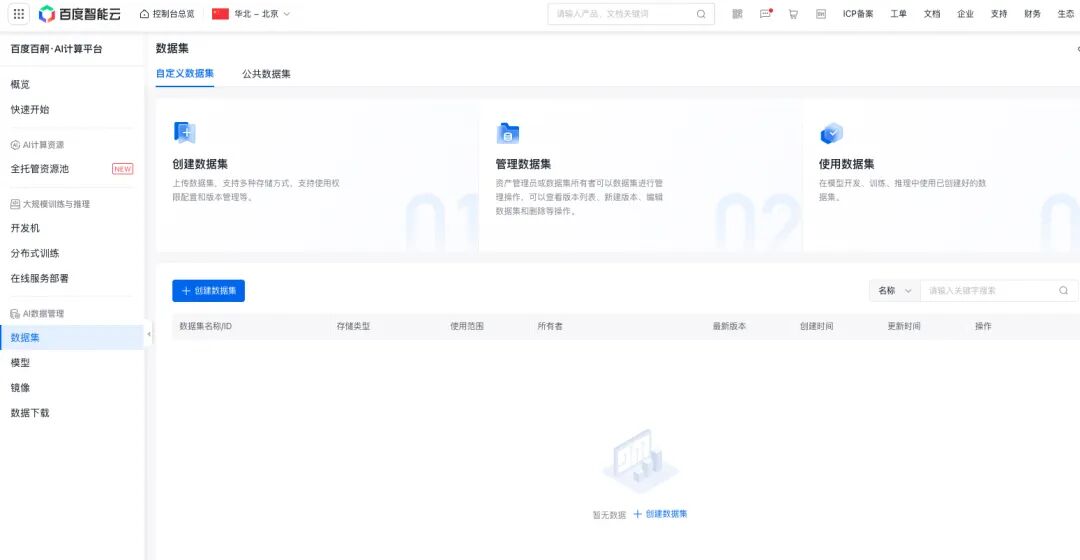The height and width of the screenshot is (560, 1080).
Task: Open 支持 in the top menu
Action: click(x=999, y=14)
